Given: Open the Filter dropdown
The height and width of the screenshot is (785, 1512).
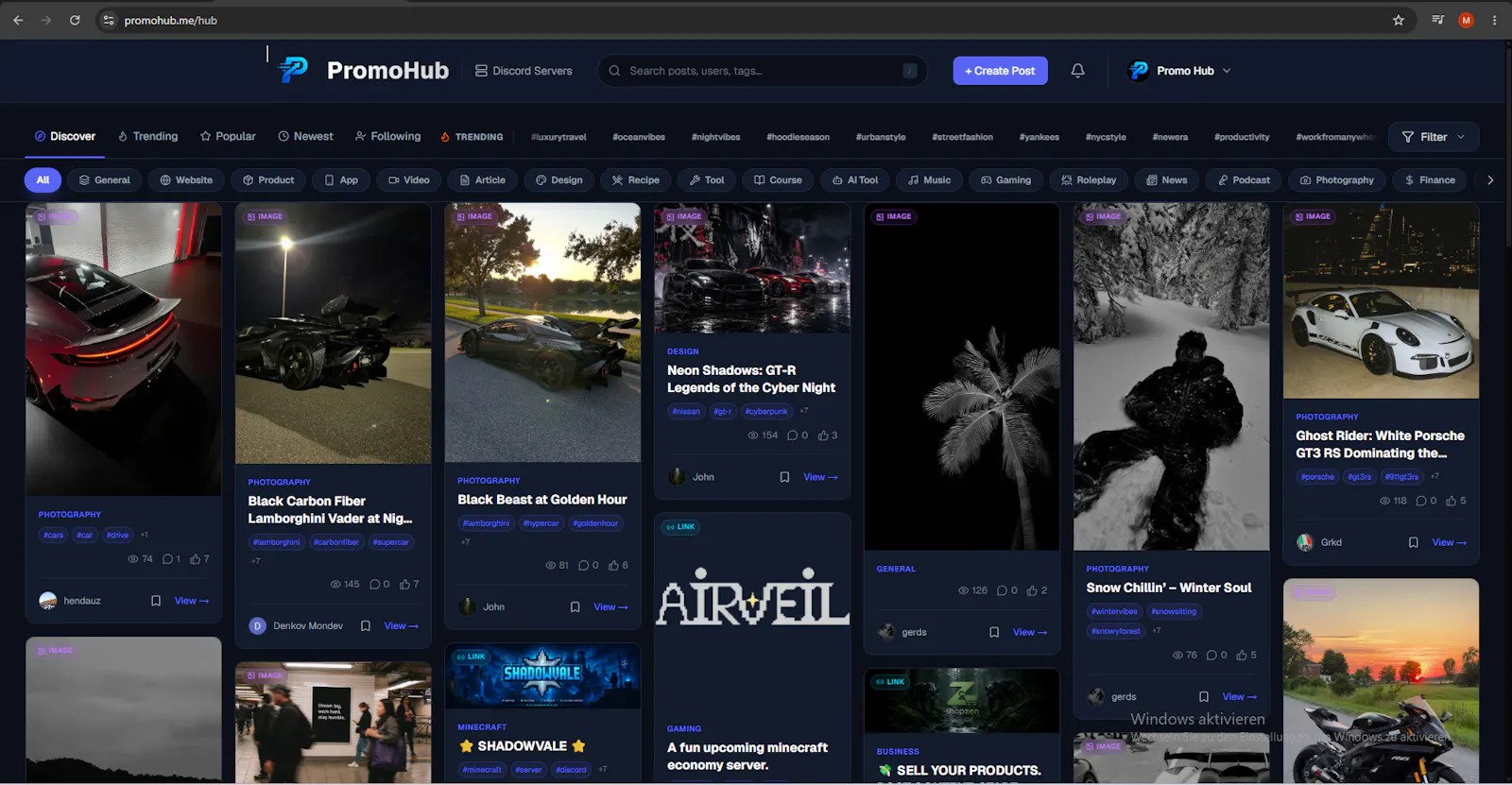Looking at the screenshot, I should [x=1434, y=137].
